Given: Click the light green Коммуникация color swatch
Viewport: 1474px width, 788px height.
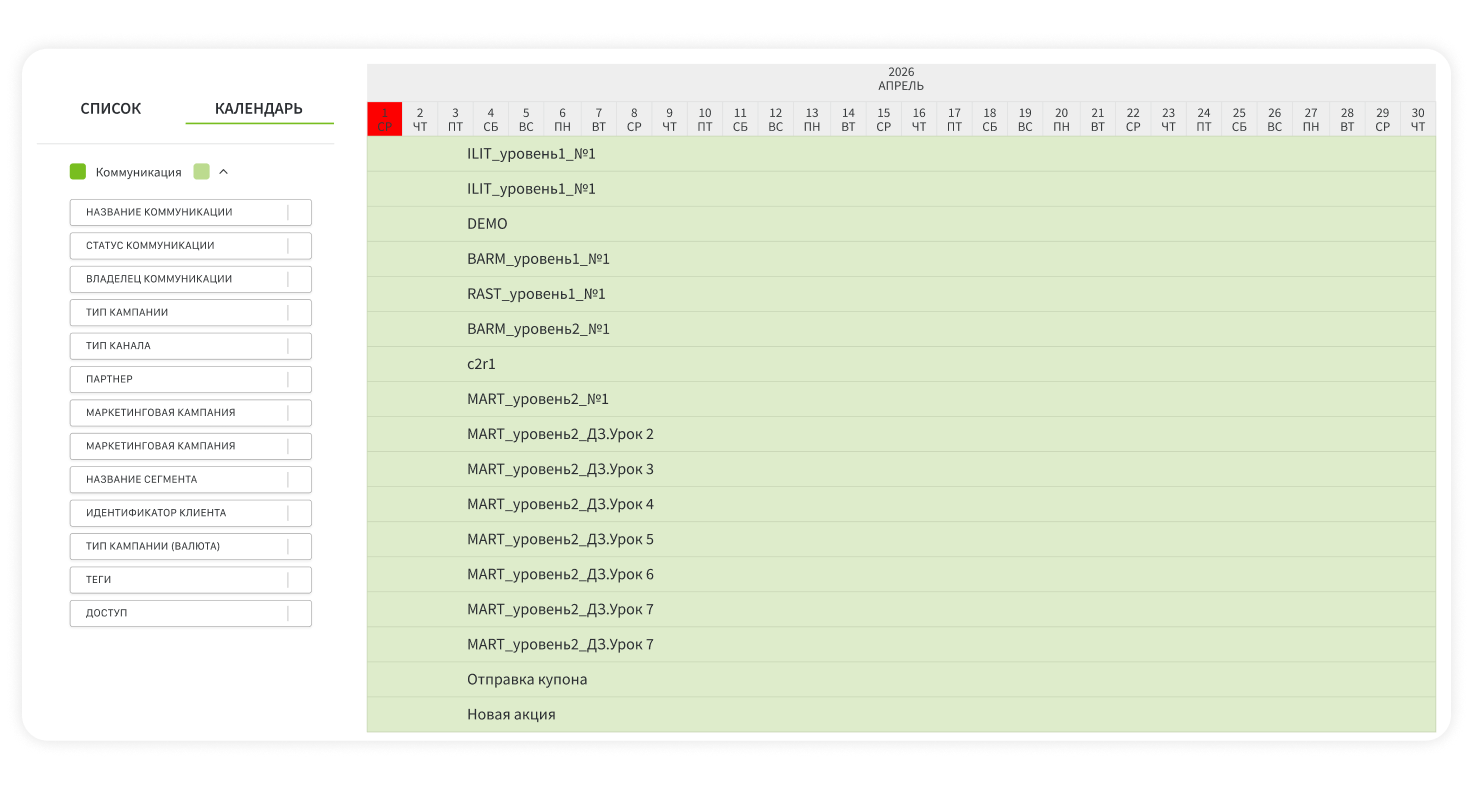Looking at the screenshot, I should [x=201, y=172].
